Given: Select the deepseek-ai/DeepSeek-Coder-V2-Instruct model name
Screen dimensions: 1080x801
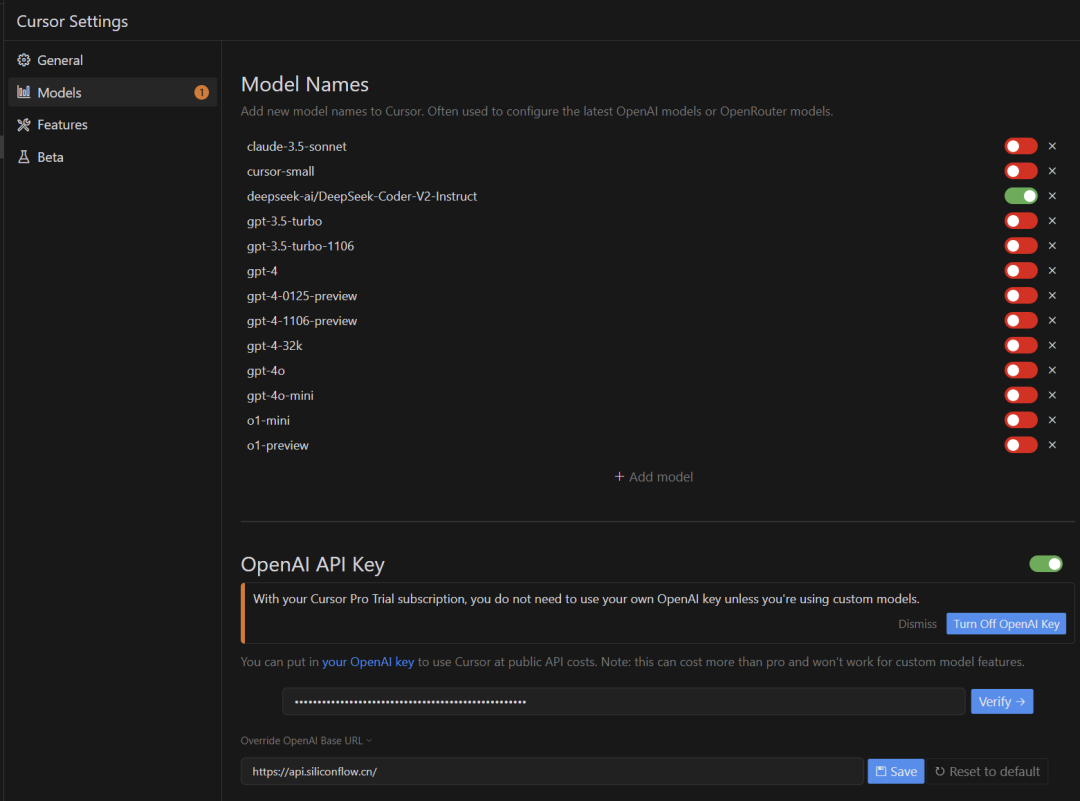Looking at the screenshot, I should 362,196.
